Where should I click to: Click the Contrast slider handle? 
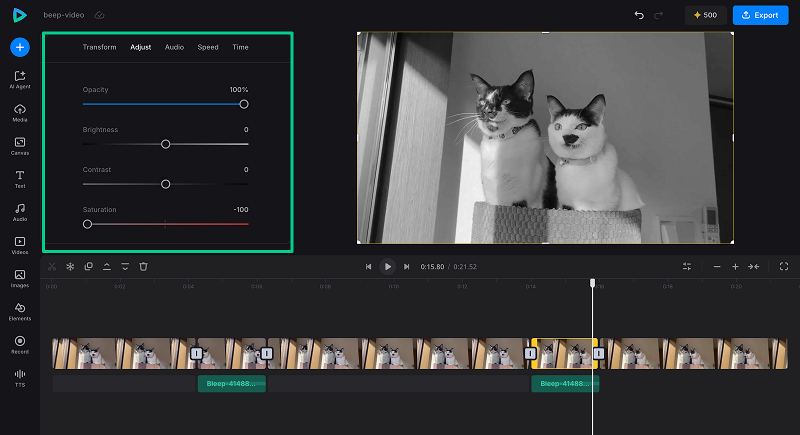(x=165, y=184)
